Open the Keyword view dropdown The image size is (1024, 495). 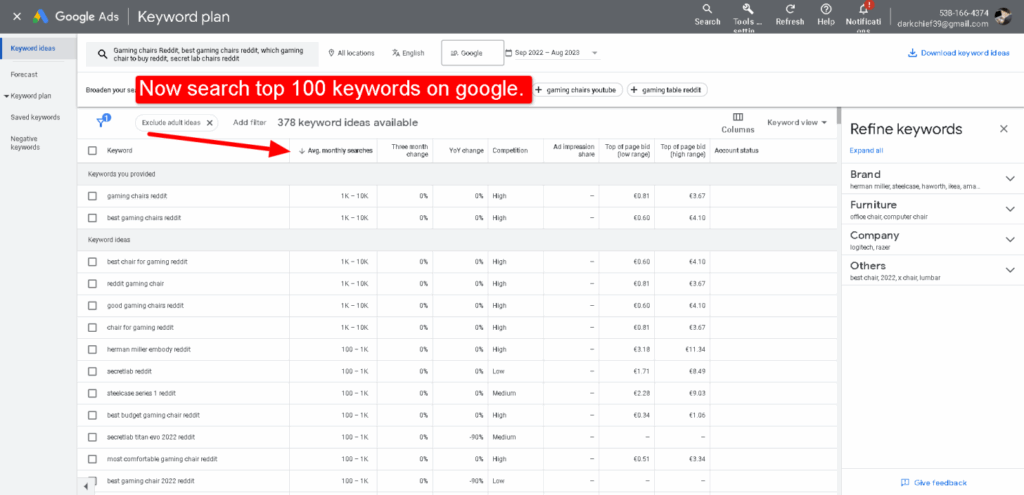[x=797, y=122]
